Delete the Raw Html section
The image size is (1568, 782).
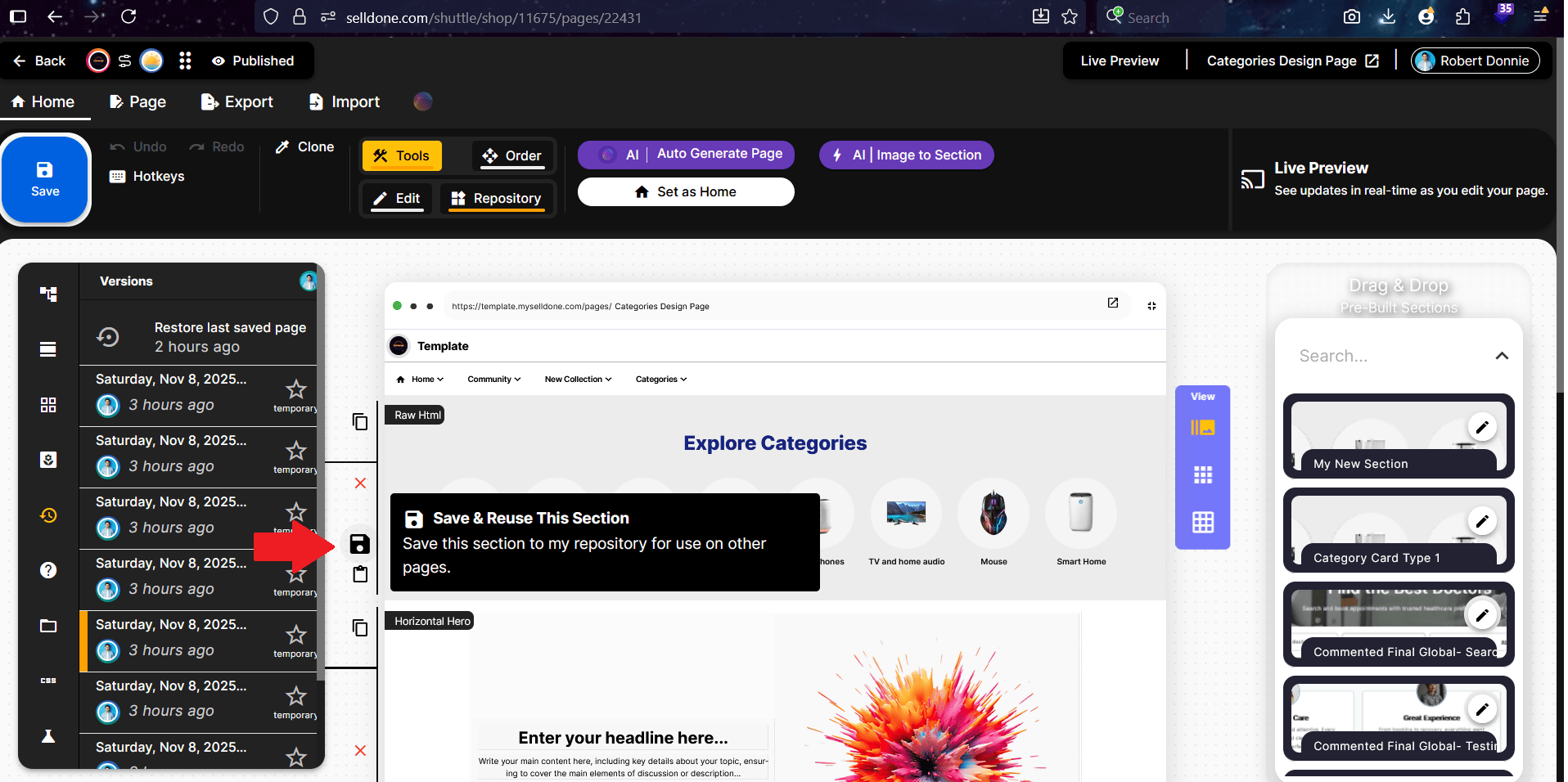(x=360, y=483)
